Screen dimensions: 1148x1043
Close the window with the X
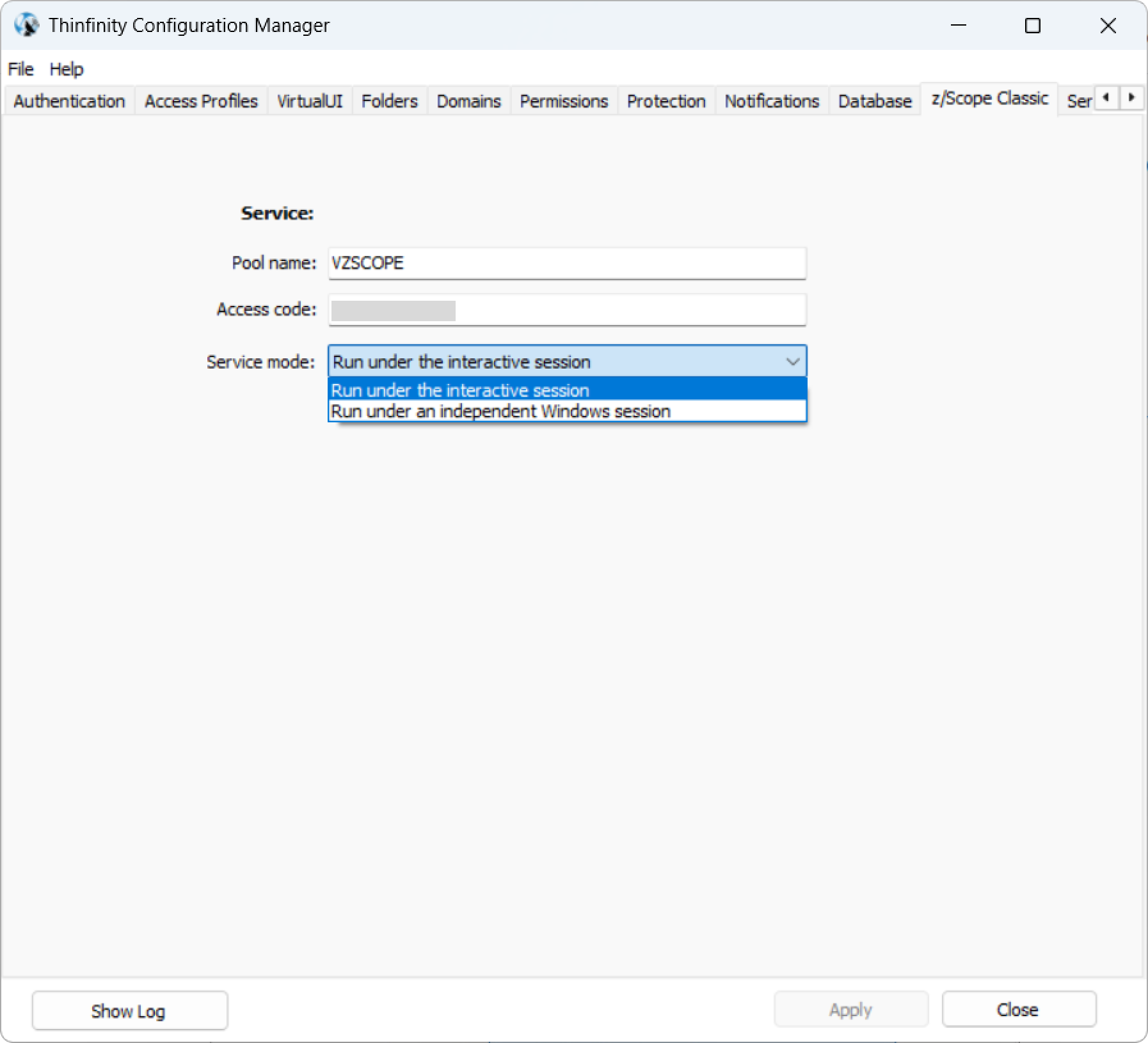[x=1108, y=26]
